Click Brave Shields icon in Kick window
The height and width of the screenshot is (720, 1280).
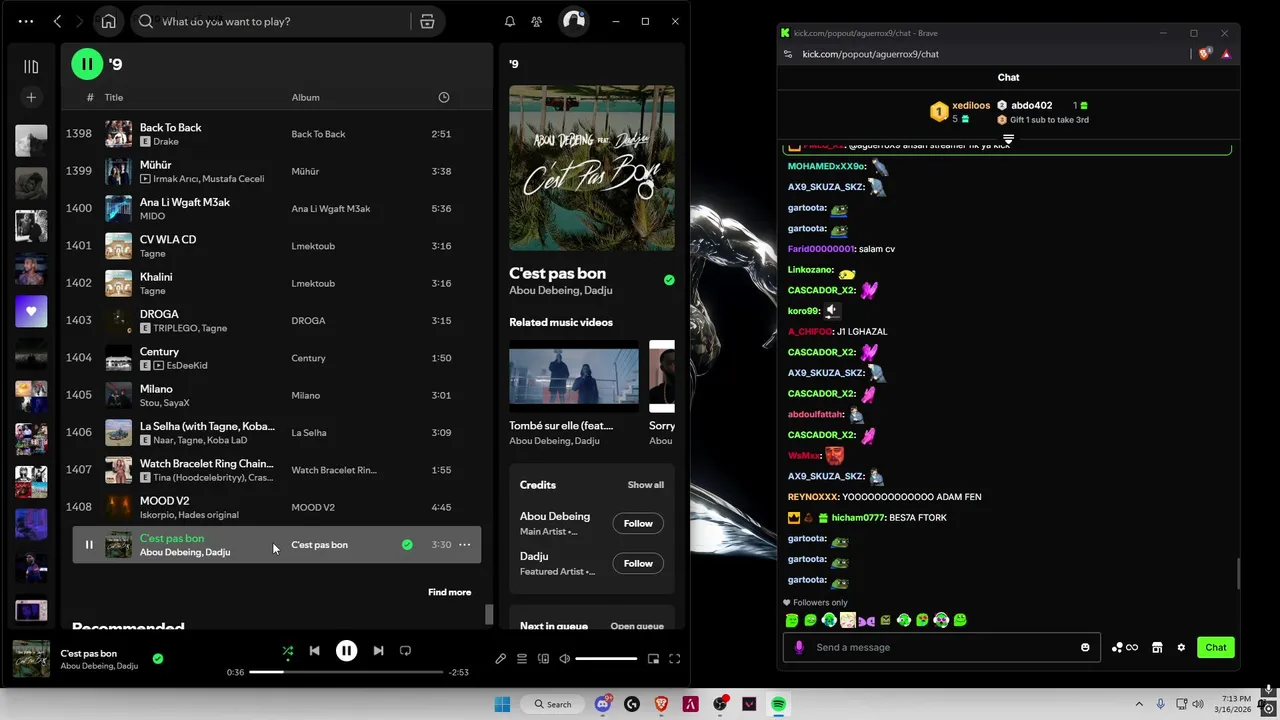tap(1205, 54)
